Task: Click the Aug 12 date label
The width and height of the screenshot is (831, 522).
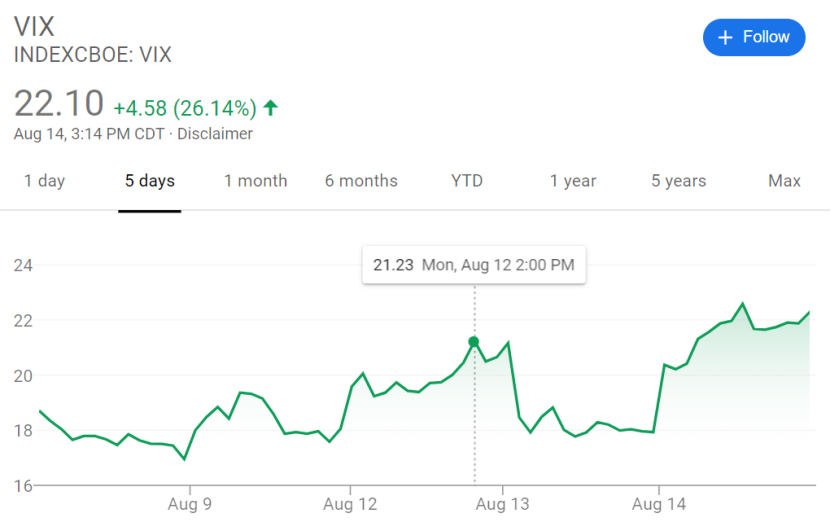Action: tap(352, 504)
